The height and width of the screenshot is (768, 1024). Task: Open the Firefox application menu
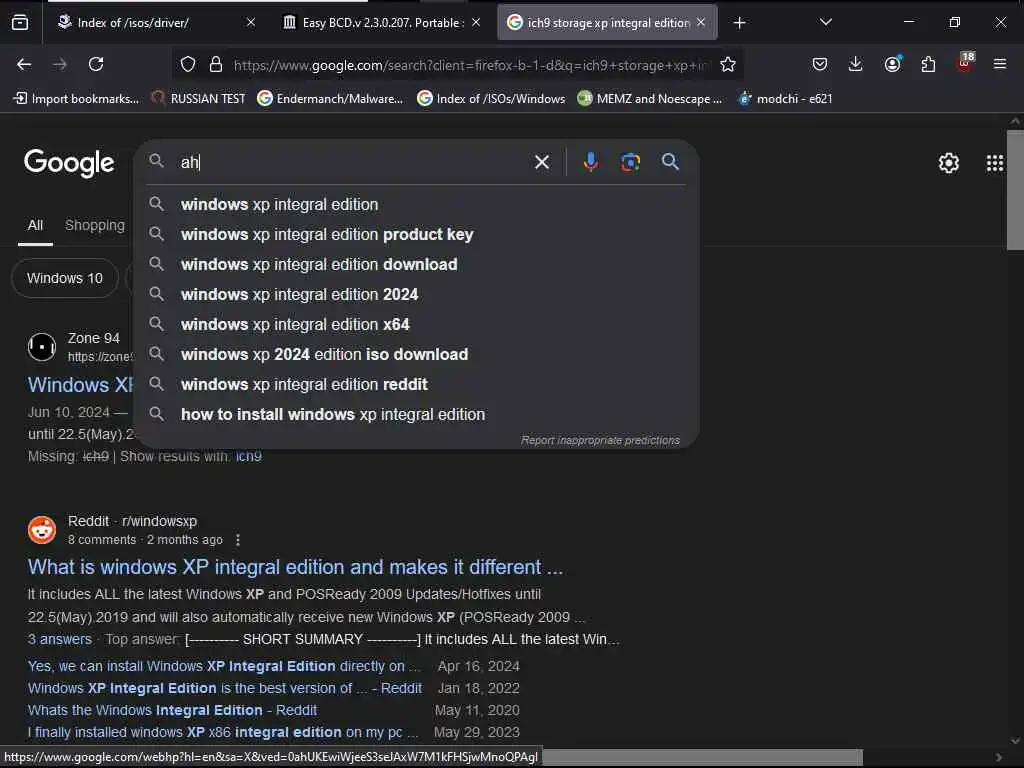tap(1000, 64)
